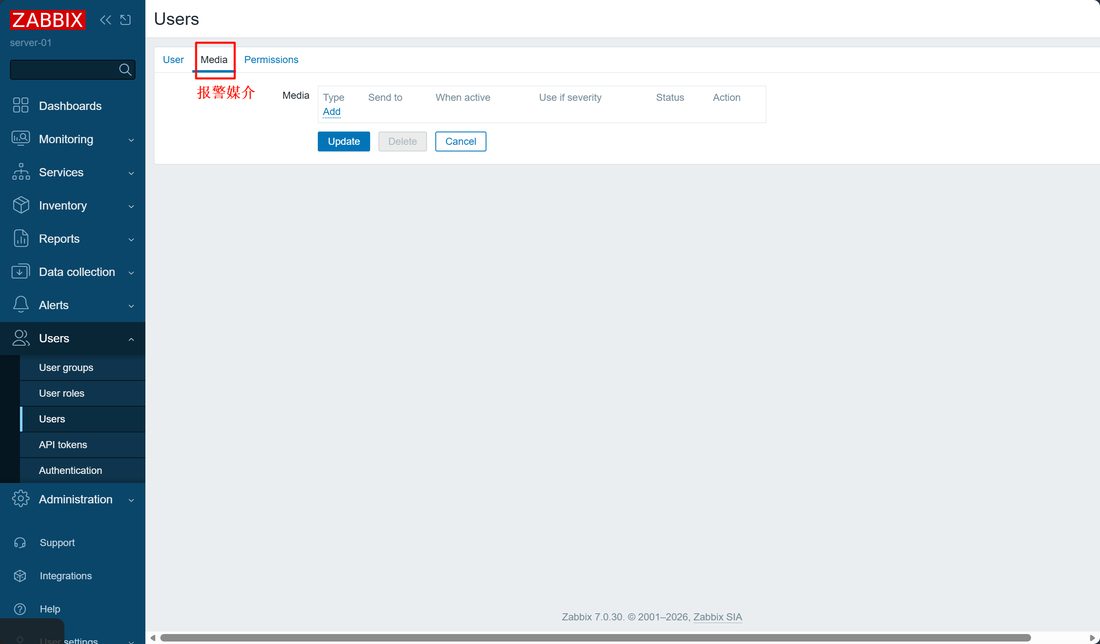Click the Users page heading

[x=176, y=19]
